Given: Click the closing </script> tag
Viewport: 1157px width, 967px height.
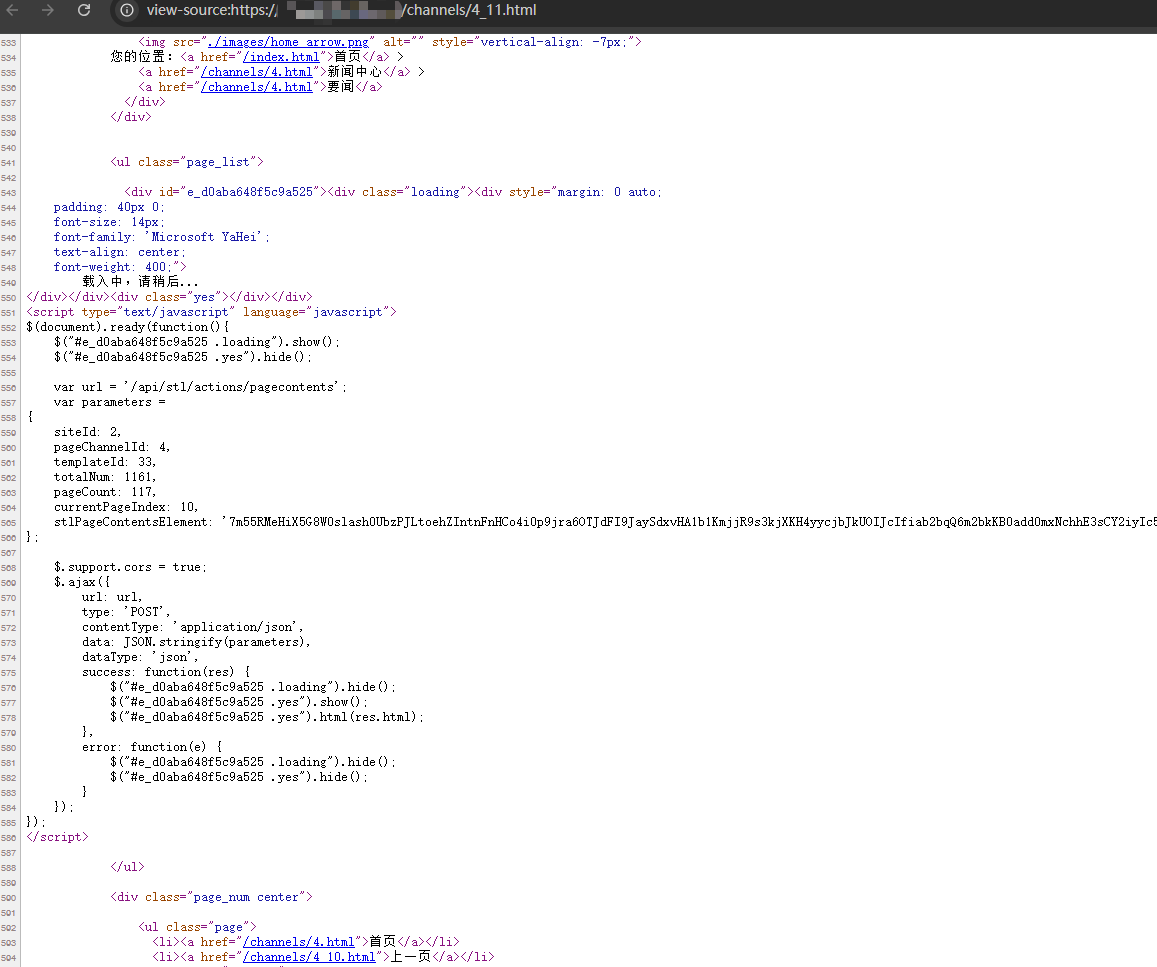Looking at the screenshot, I should click(57, 837).
